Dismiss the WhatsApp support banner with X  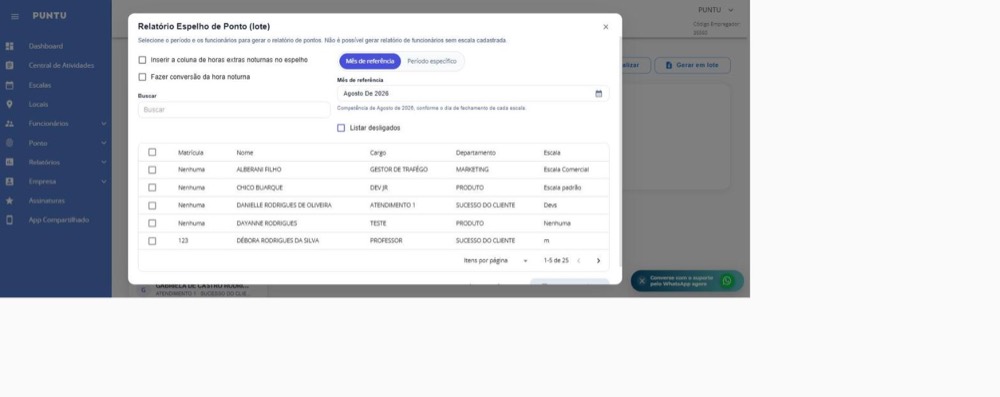(x=642, y=281)
